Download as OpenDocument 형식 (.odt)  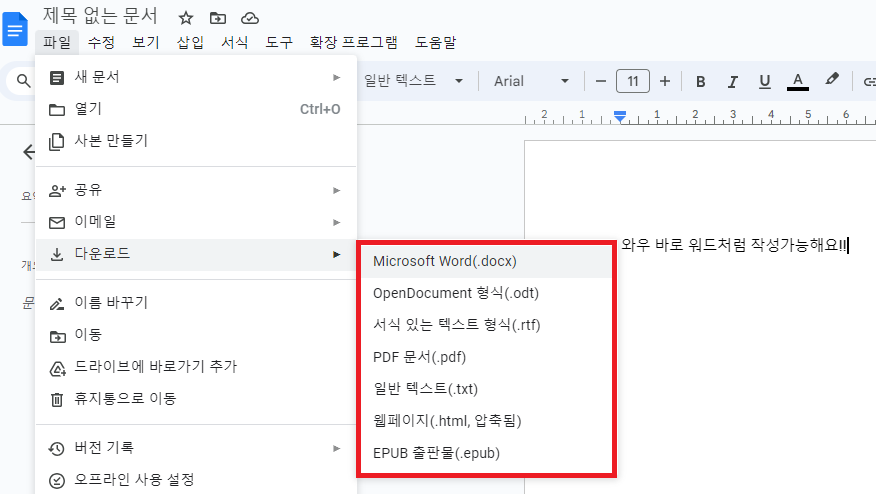pos(486,293)
